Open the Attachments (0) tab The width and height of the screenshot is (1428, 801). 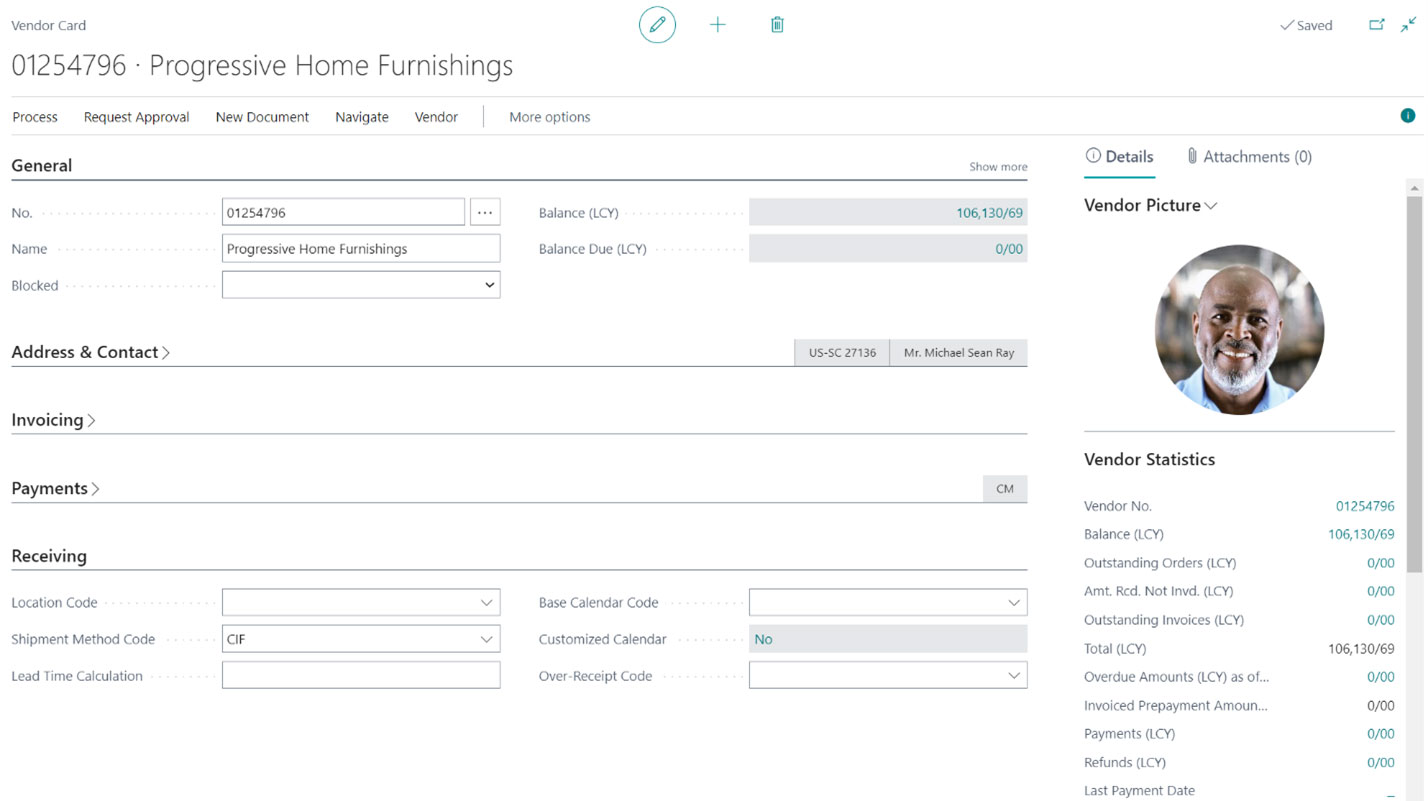(1249, 156)
